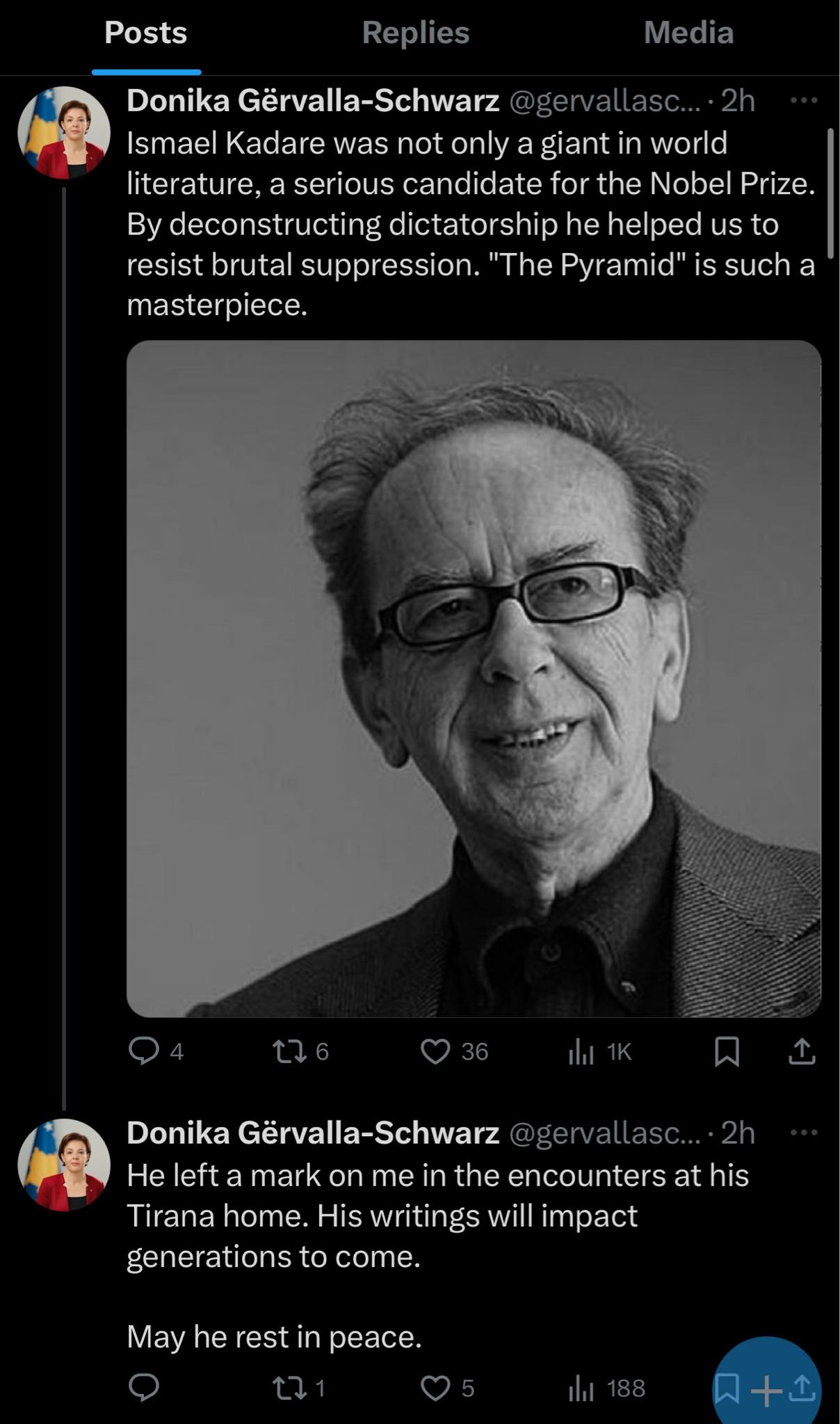
Task: View analytics showing 188 views
Action: [x=581, y=1389]
